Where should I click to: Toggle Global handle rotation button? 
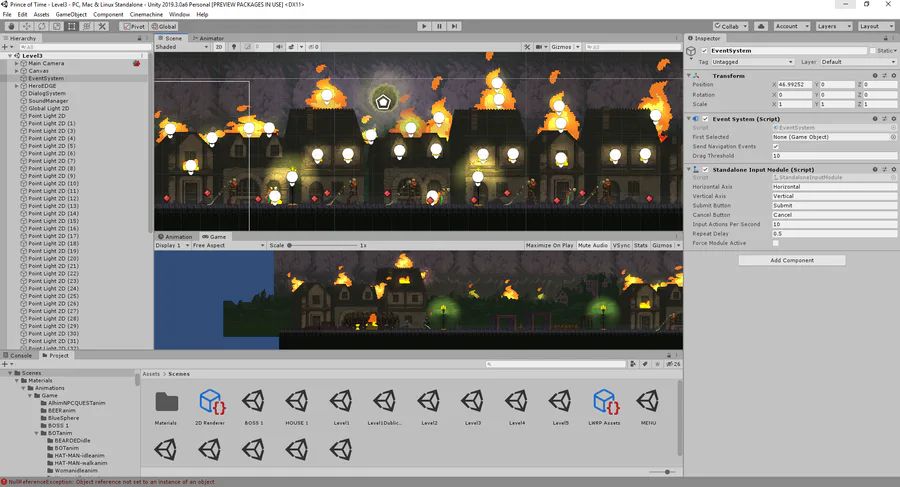164,26
